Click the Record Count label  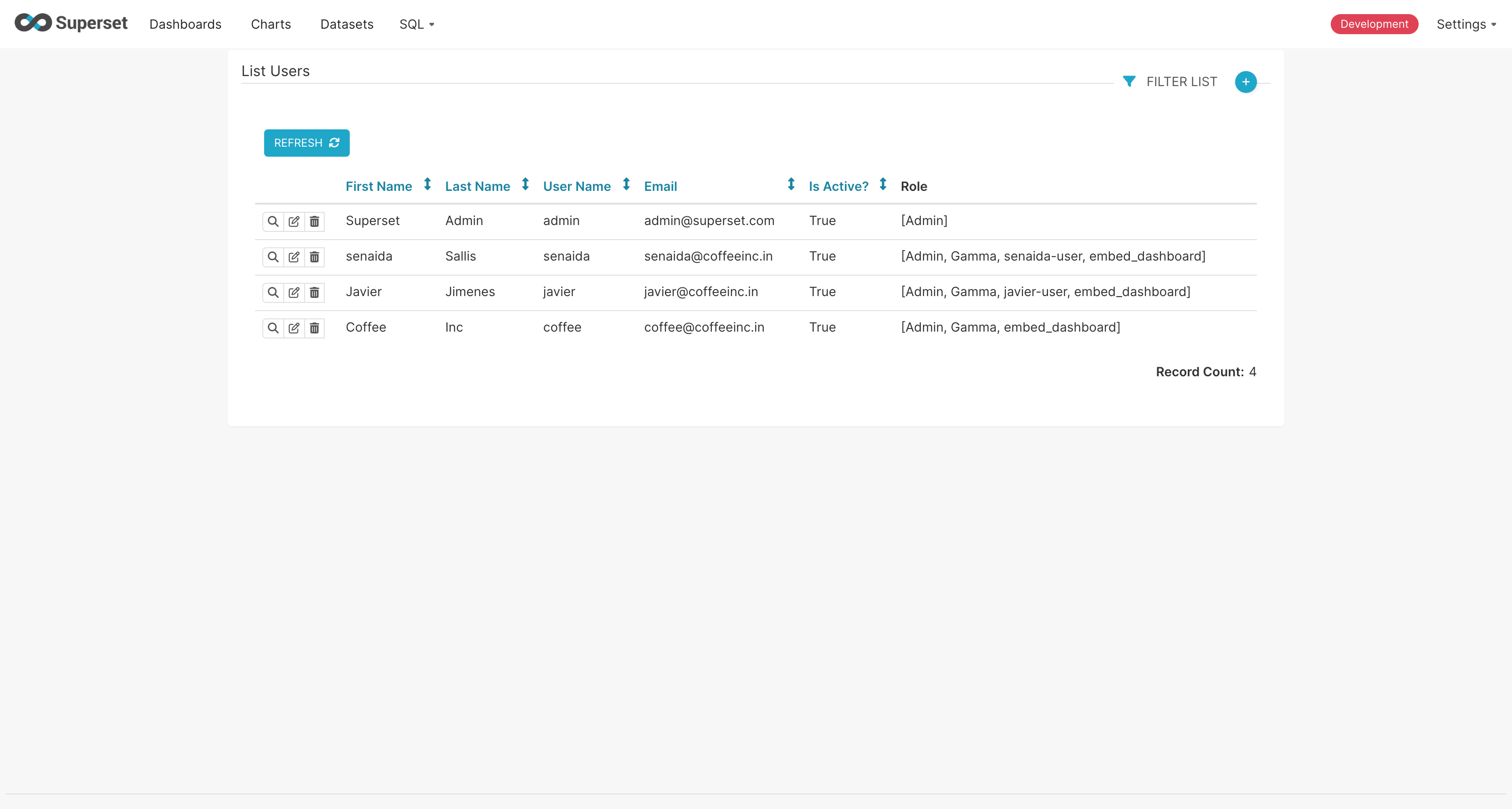(x=1200, y=372)
